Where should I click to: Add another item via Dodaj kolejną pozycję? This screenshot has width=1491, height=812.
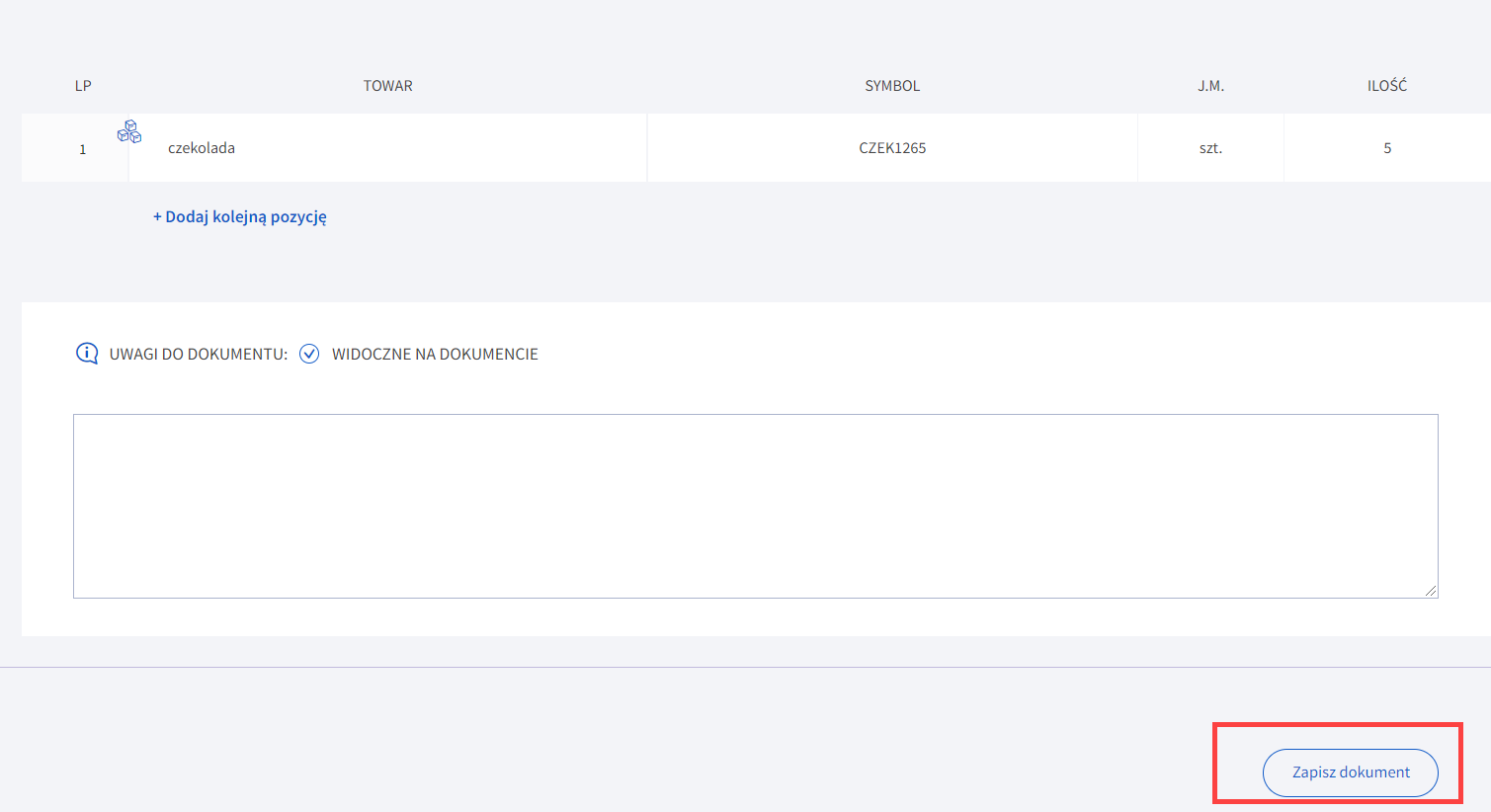(x=240, y=216)
